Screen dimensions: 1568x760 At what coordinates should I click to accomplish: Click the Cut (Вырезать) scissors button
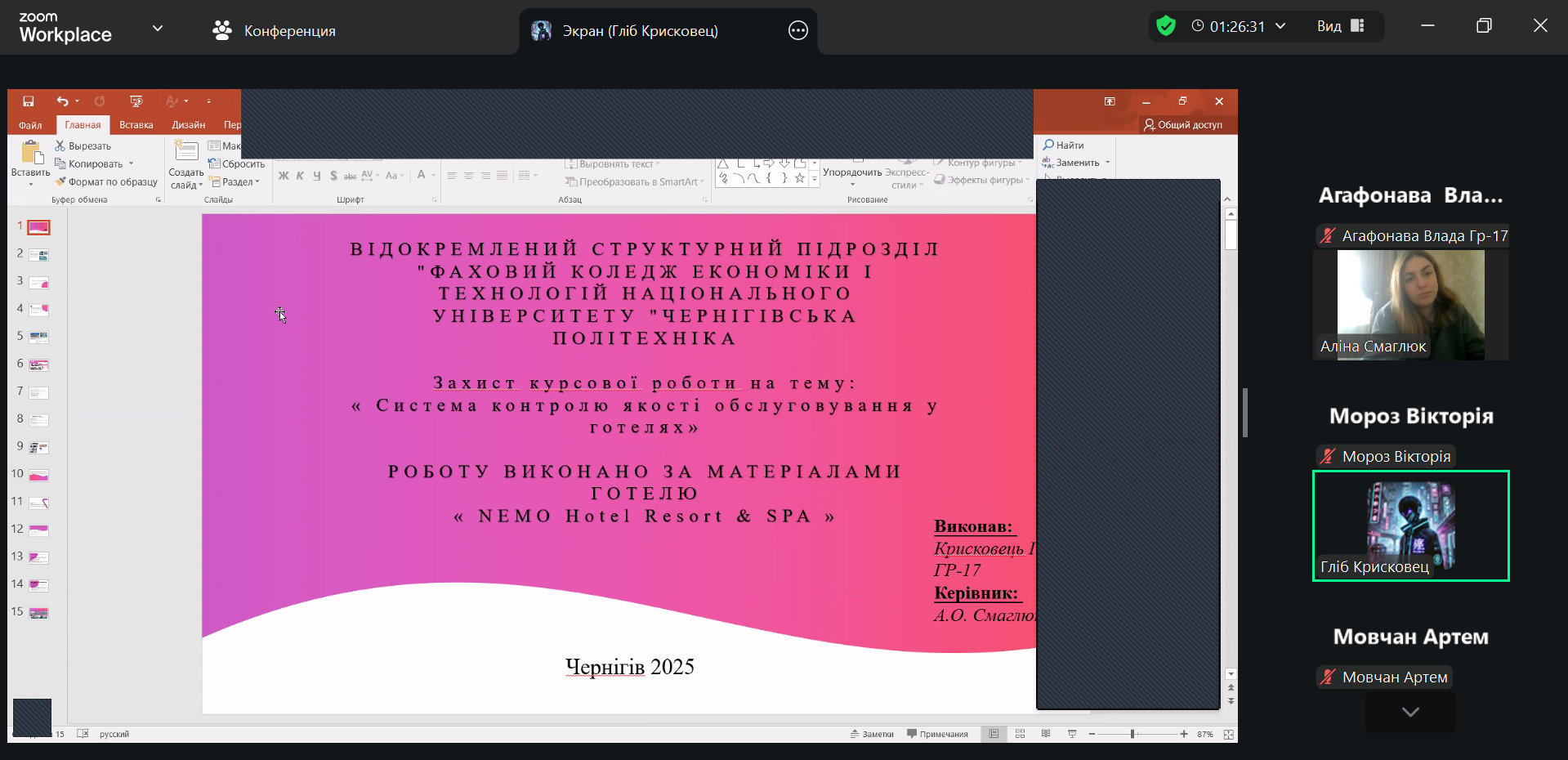click(83, 146)
